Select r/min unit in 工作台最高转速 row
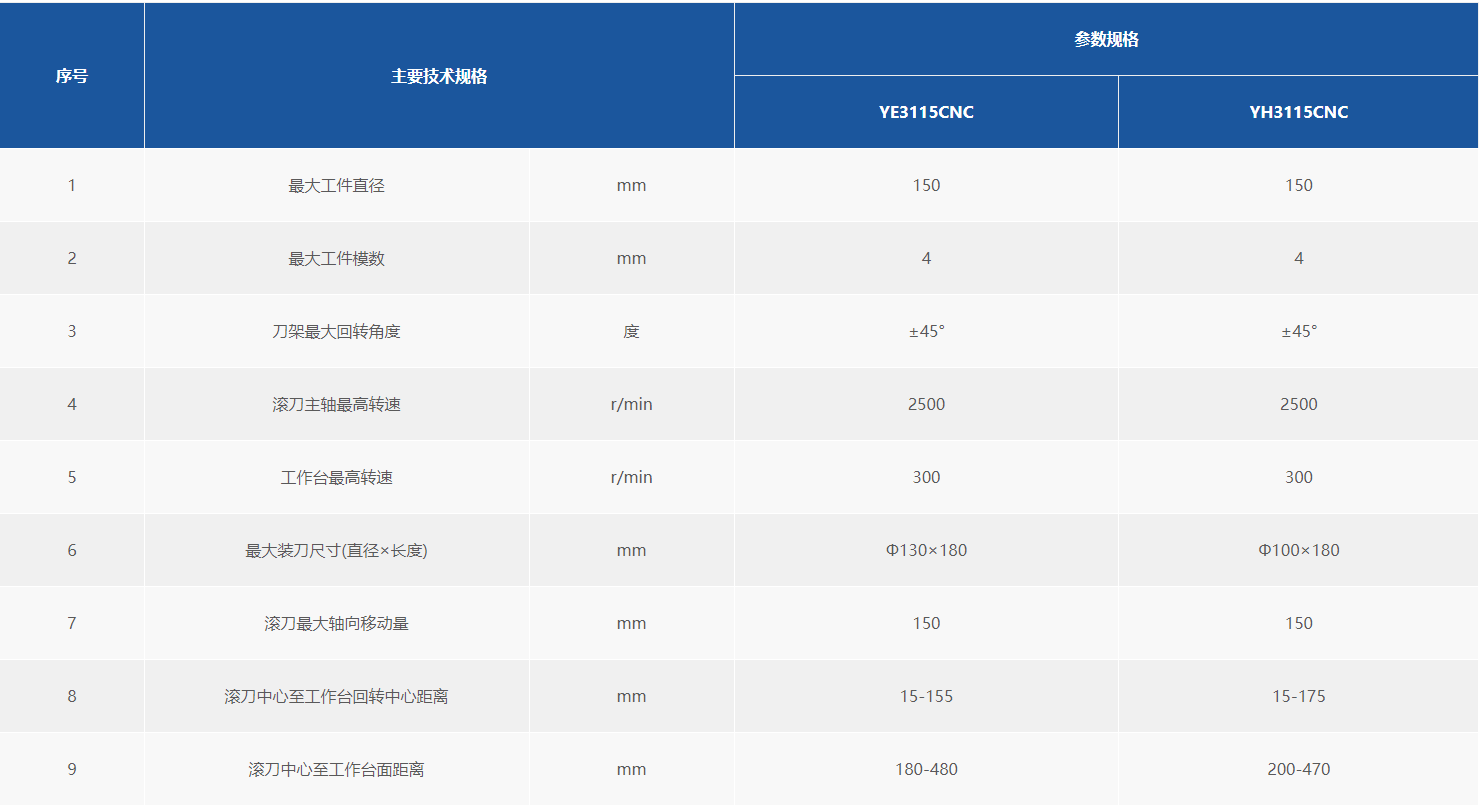Image resolution: width=1482 pixels, height=810 pixels. tap(631, 477)
